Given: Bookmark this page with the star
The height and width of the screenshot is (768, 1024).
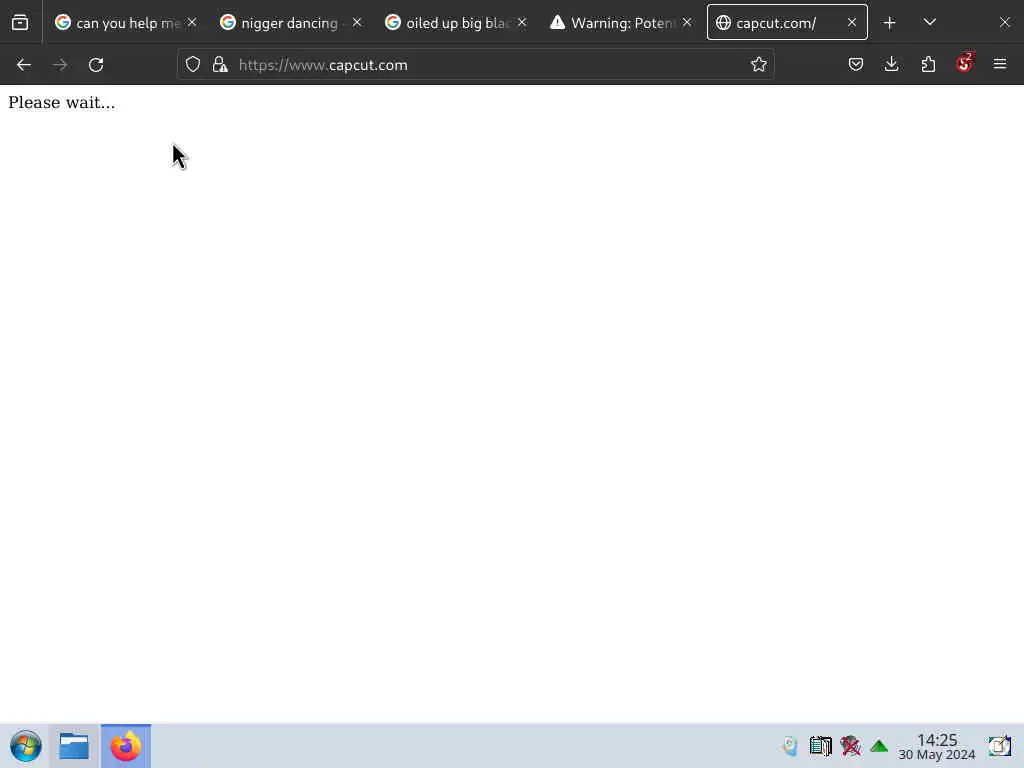Looking at the screenshot, I should point(758,65).
